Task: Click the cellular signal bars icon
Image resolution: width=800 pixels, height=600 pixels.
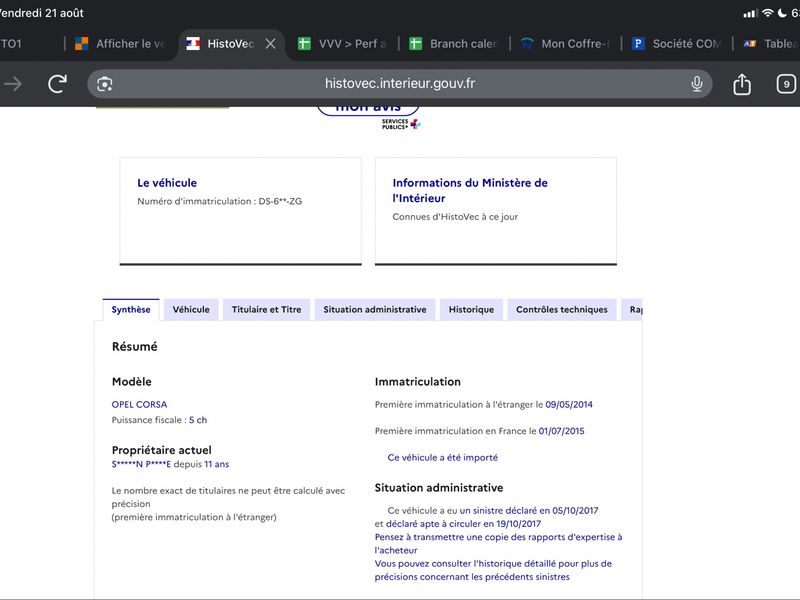Action: [x=750, y=14]
